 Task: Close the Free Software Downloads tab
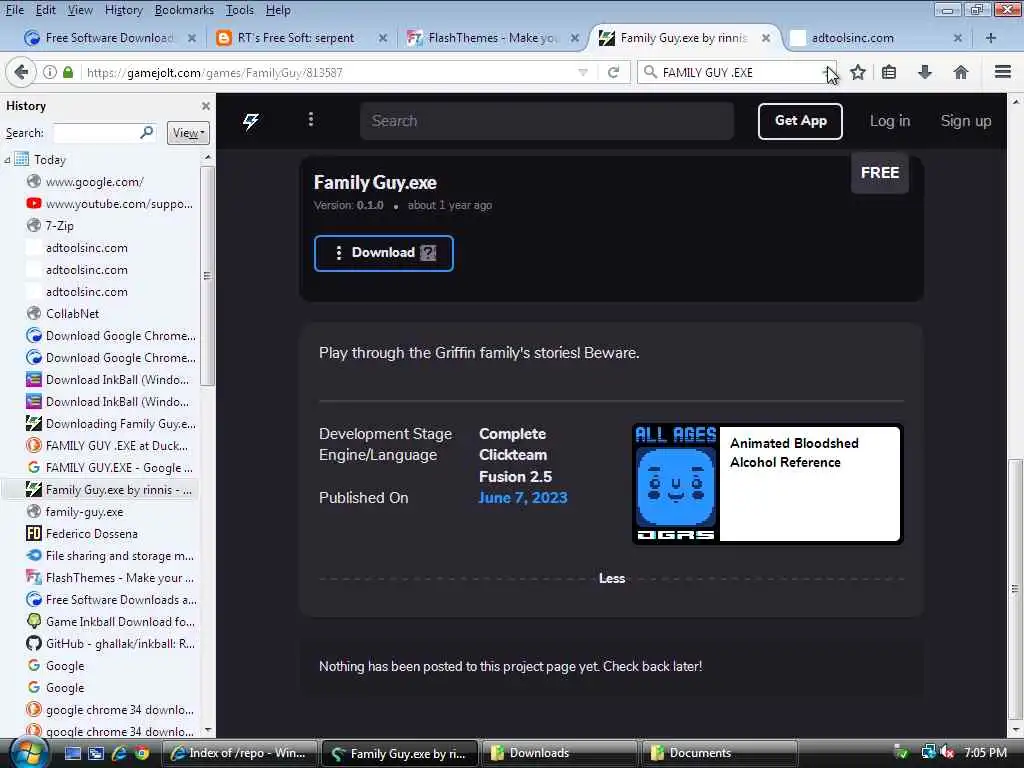pyautogui.click(x=191, y=38)
